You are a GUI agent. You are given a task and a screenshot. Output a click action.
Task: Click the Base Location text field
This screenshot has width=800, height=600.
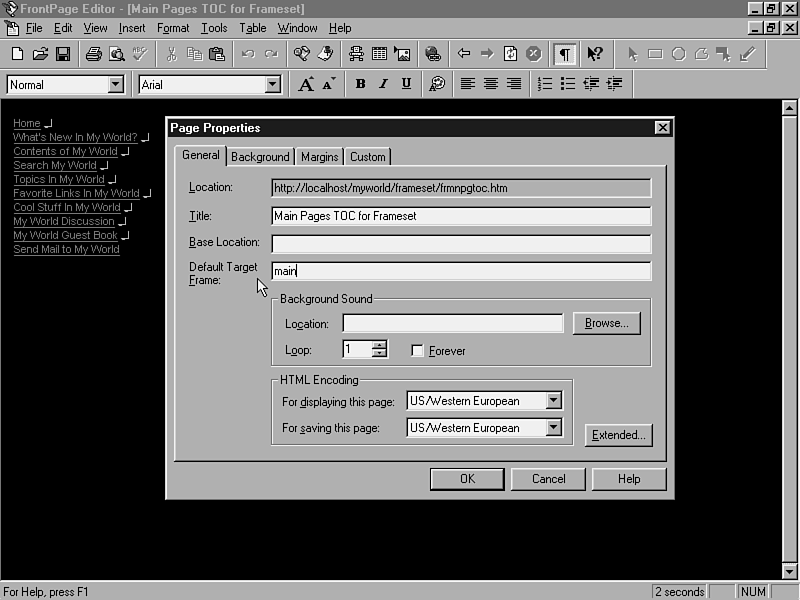(461, 244)
